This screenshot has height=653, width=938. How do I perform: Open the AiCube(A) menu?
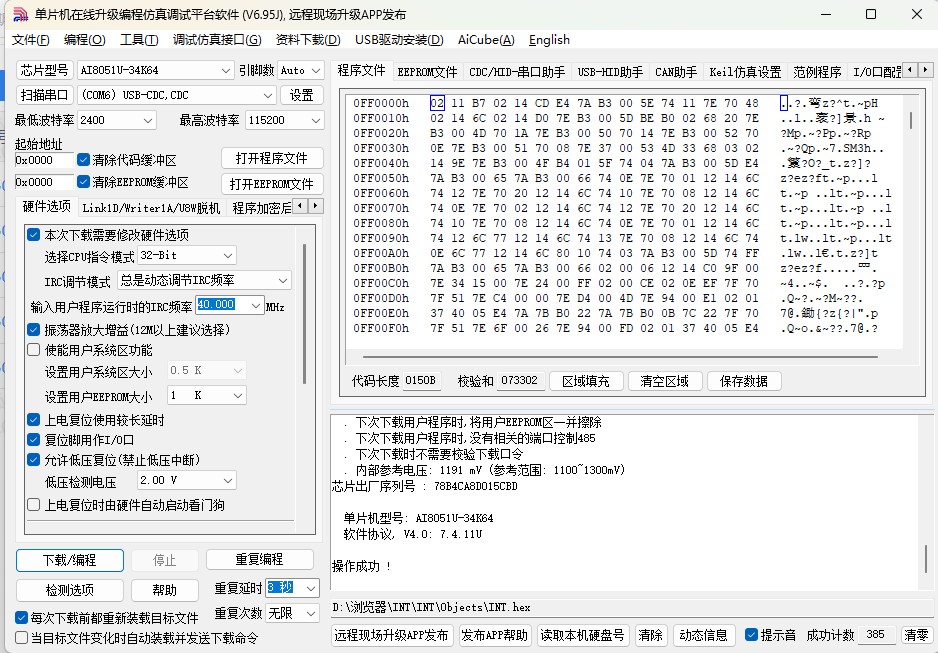point(486,40)
